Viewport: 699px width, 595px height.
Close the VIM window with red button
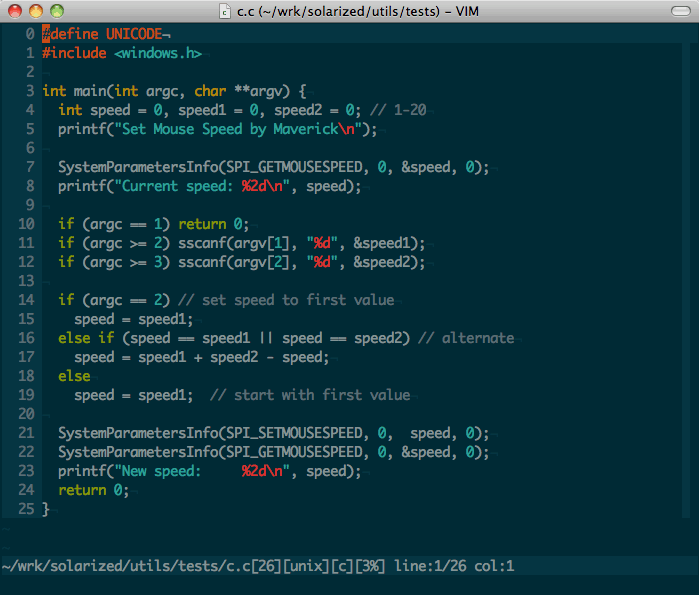point(16,11)
